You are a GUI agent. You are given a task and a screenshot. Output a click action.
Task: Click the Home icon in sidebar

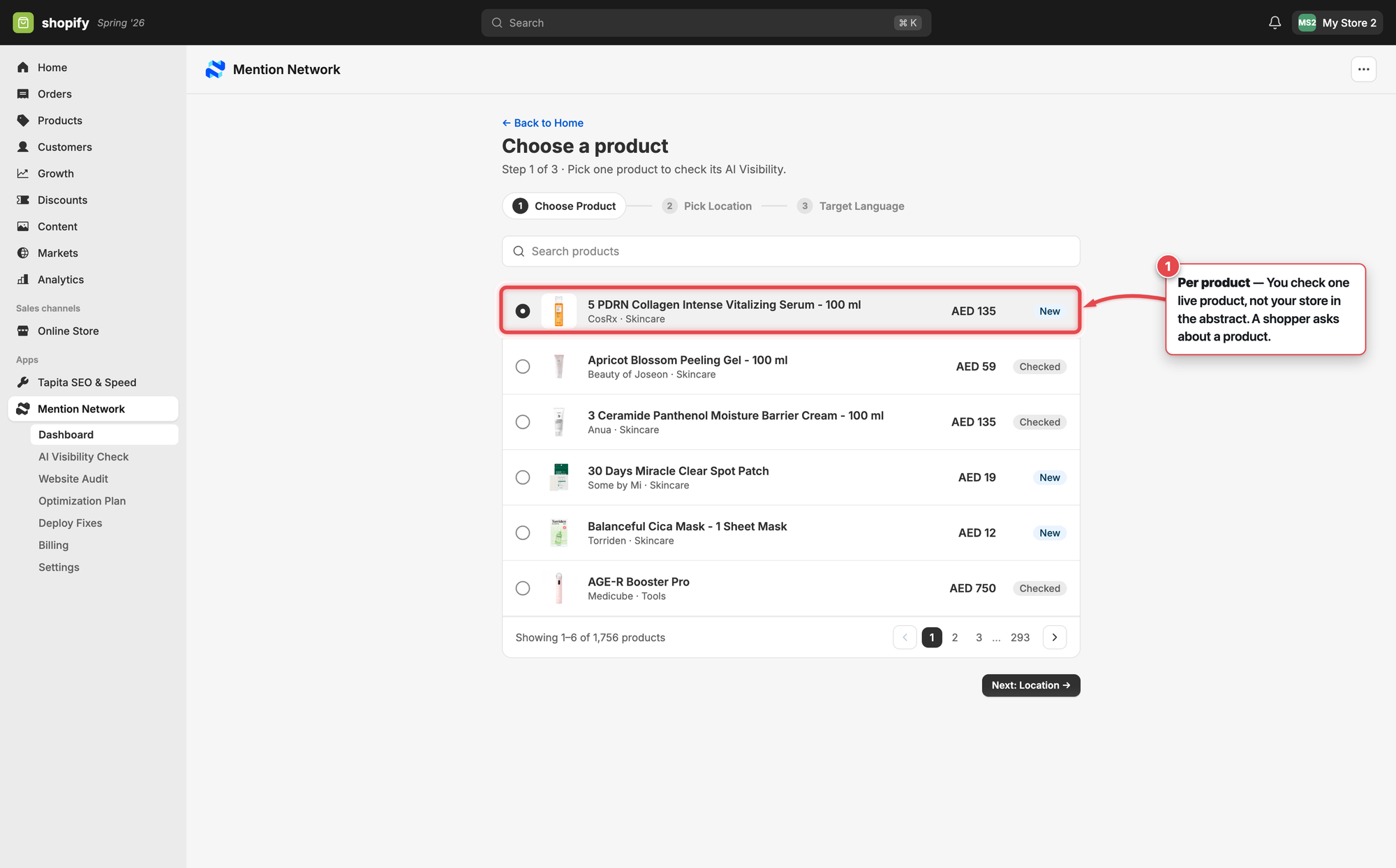pos(23,67)
